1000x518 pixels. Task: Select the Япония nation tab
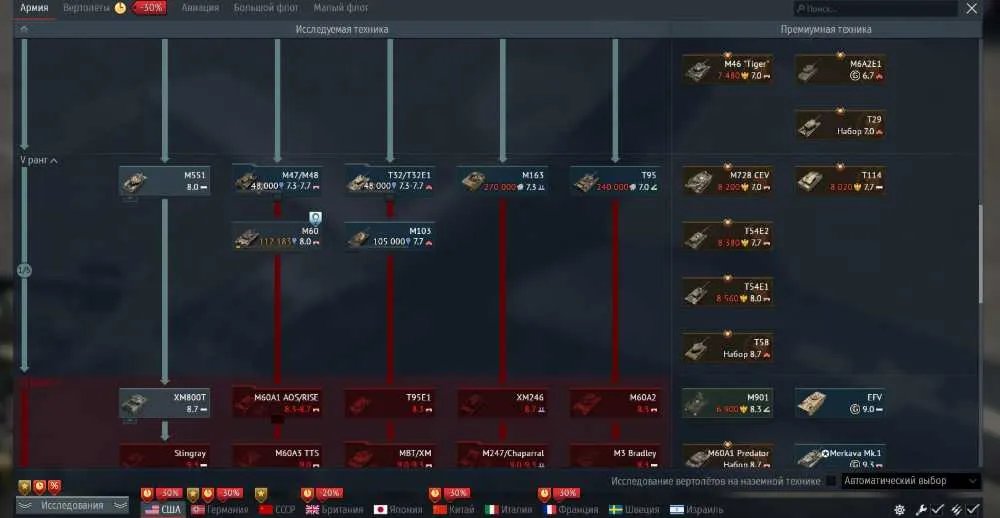(x=398, y=510)
